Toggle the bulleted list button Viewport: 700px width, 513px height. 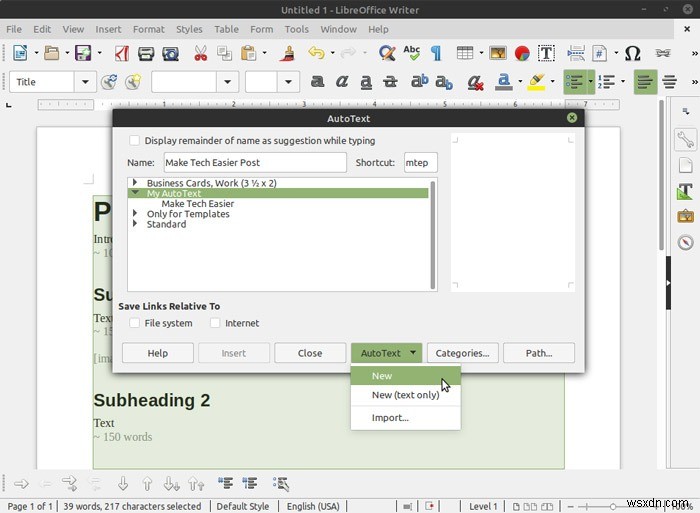coord(575,82)
